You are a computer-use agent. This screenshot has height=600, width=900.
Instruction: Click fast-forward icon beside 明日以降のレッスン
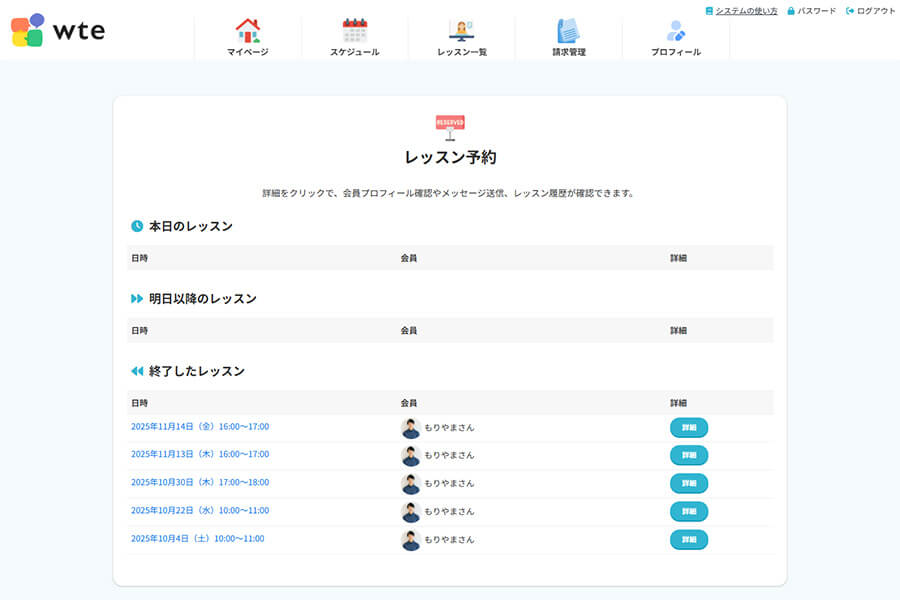click(x=137, y=299)
